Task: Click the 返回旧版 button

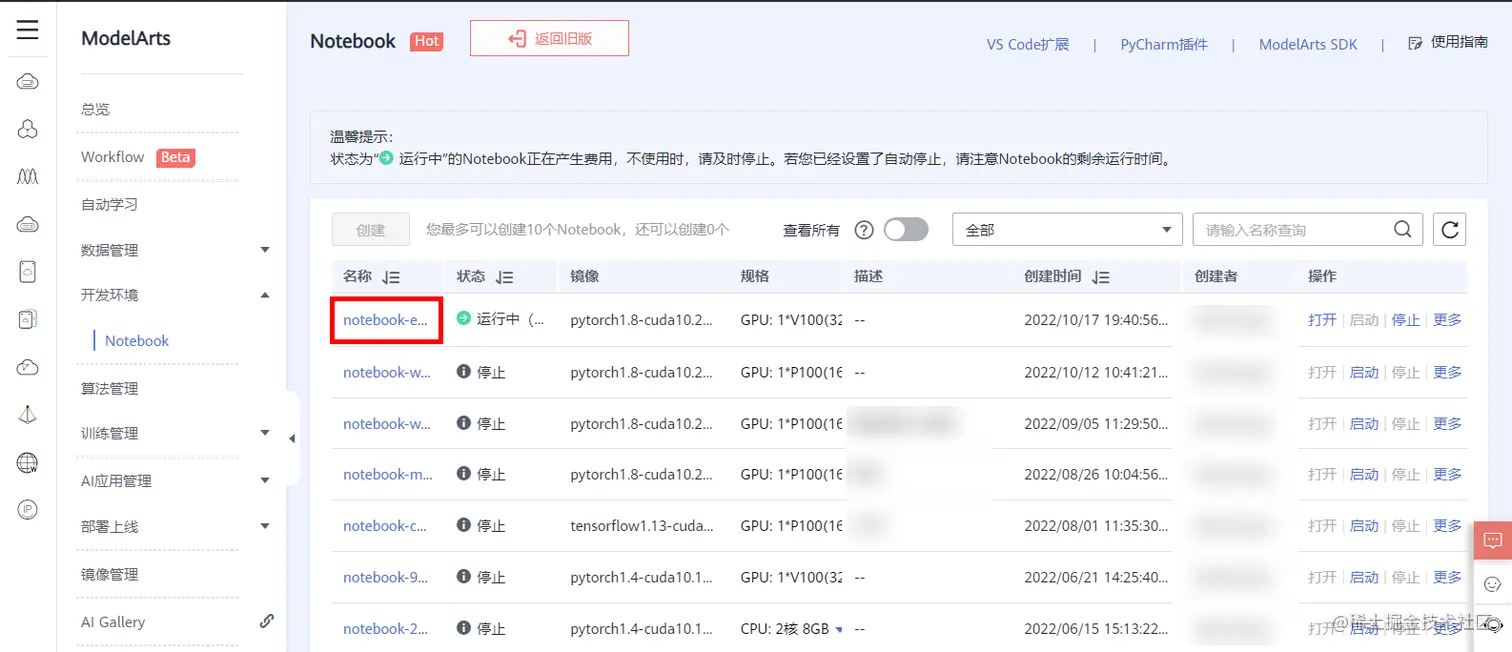Action: pos(549,38)
